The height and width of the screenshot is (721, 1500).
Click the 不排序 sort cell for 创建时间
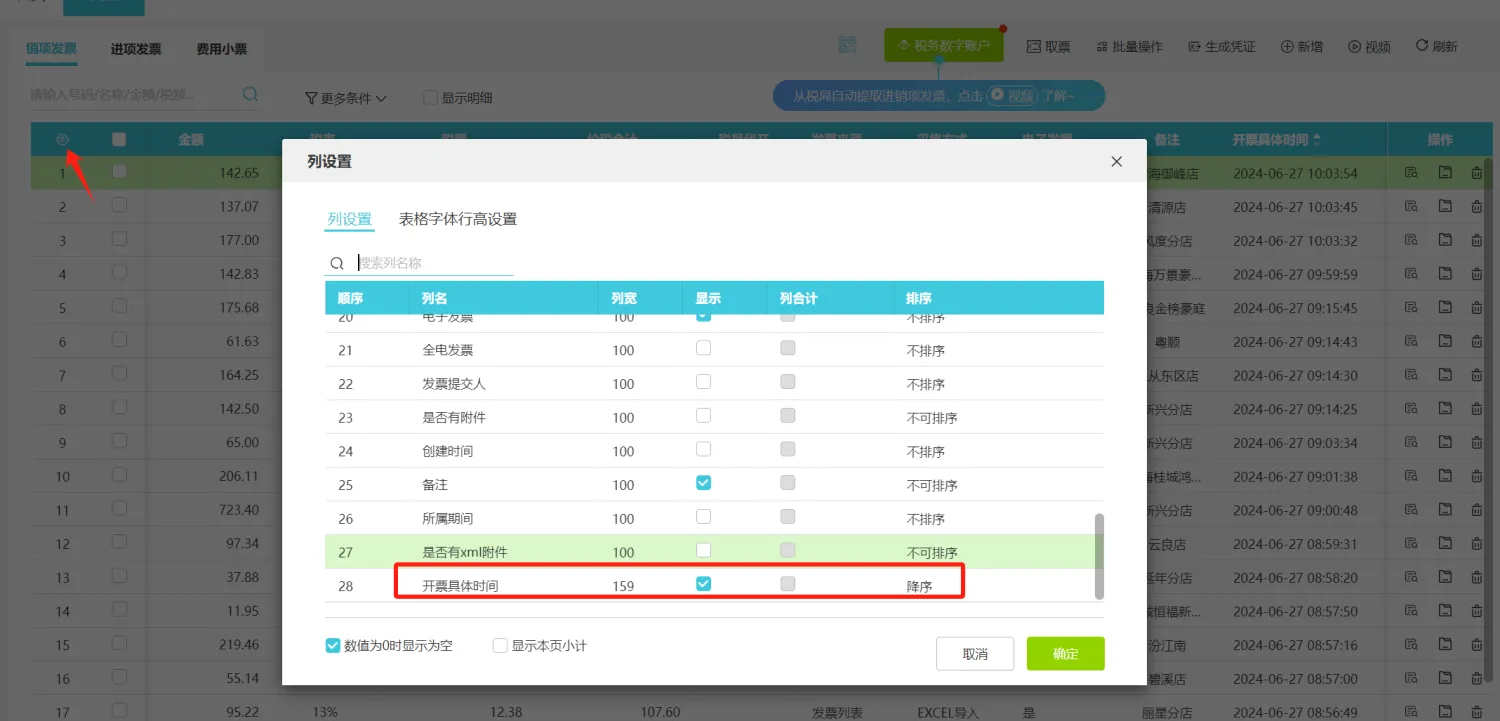point(926,452)
